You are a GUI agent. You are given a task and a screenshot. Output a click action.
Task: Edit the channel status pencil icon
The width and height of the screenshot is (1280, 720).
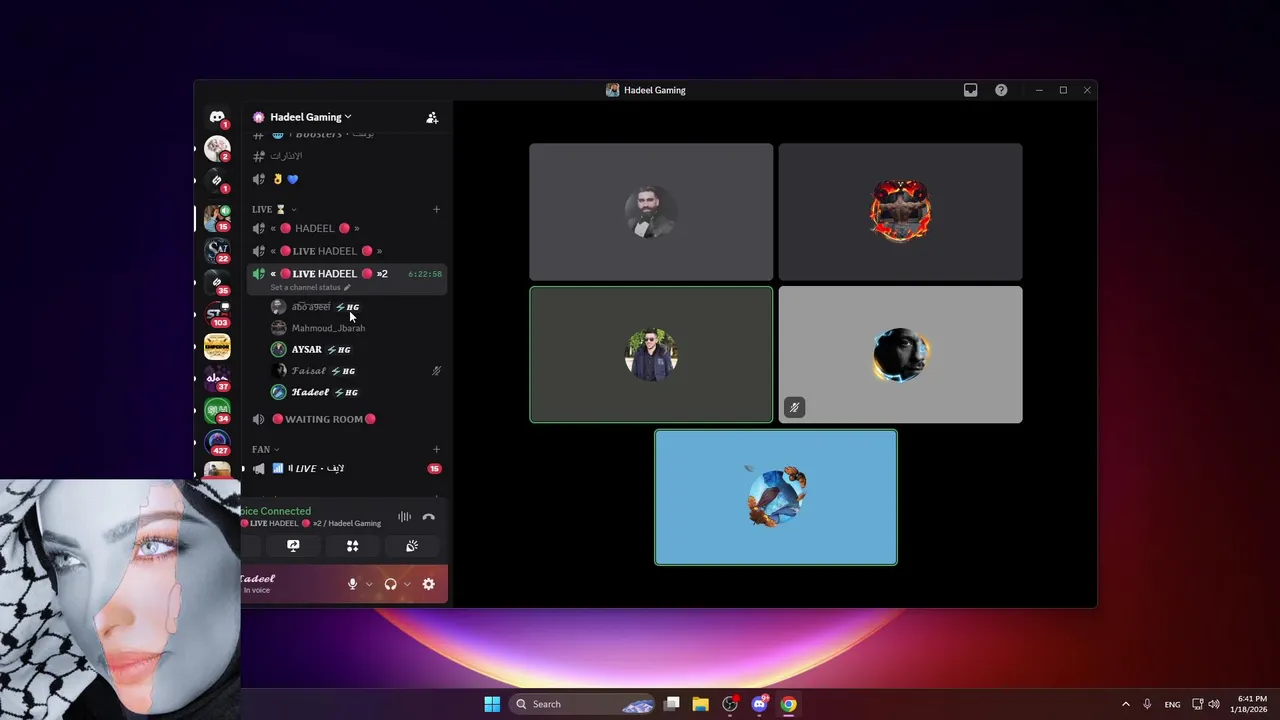pos(347,288)
